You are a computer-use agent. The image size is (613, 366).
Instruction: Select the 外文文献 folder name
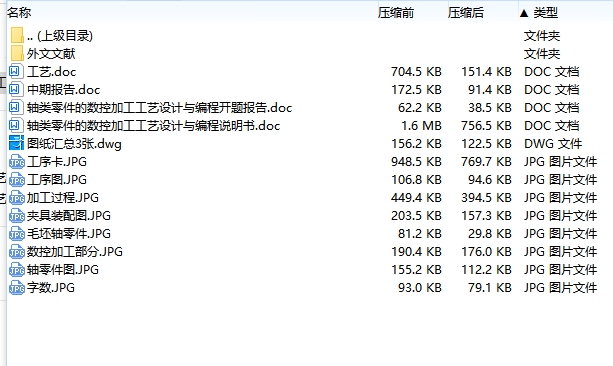[51, 54]
